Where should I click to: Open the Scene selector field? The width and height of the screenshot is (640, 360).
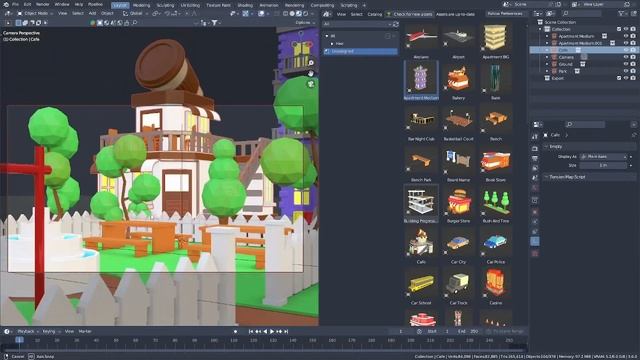click(x=529, y=4)
